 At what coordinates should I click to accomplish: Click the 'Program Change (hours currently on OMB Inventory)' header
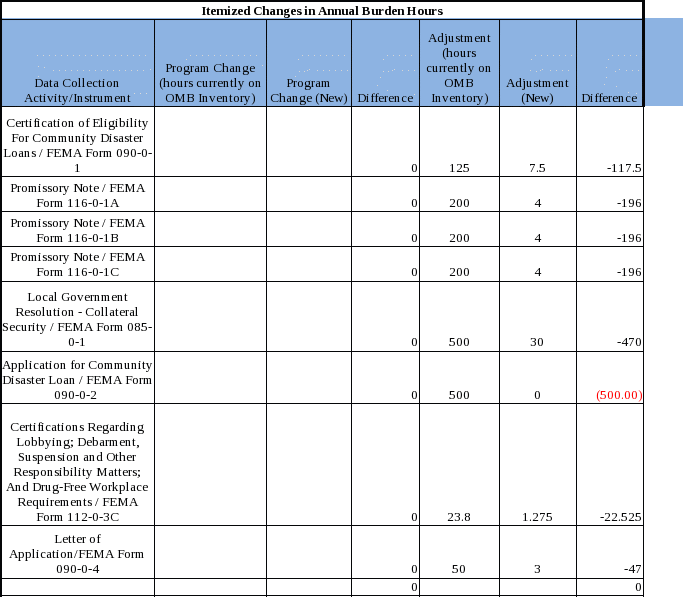[x=210, y=63]
